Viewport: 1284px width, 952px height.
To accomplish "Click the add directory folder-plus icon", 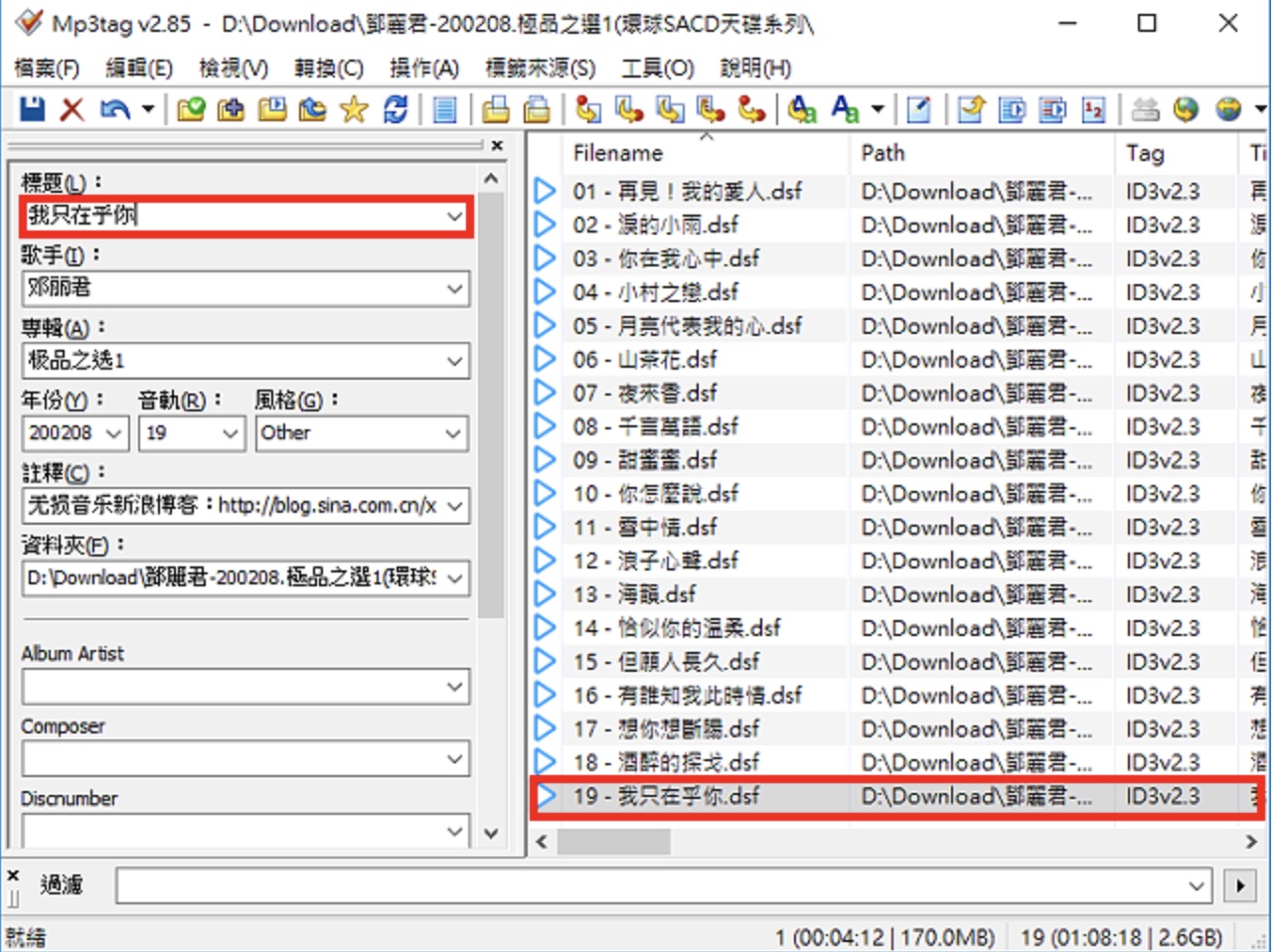I will point(231,108).
